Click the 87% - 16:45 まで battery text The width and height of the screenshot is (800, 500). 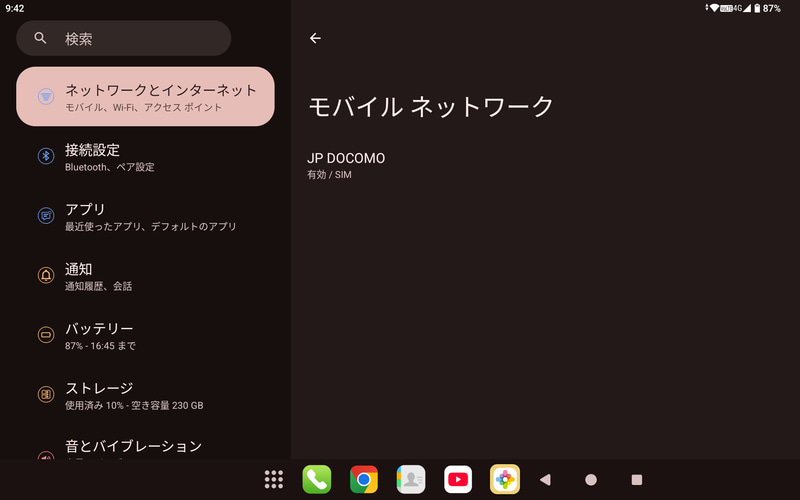click(100, 346)
